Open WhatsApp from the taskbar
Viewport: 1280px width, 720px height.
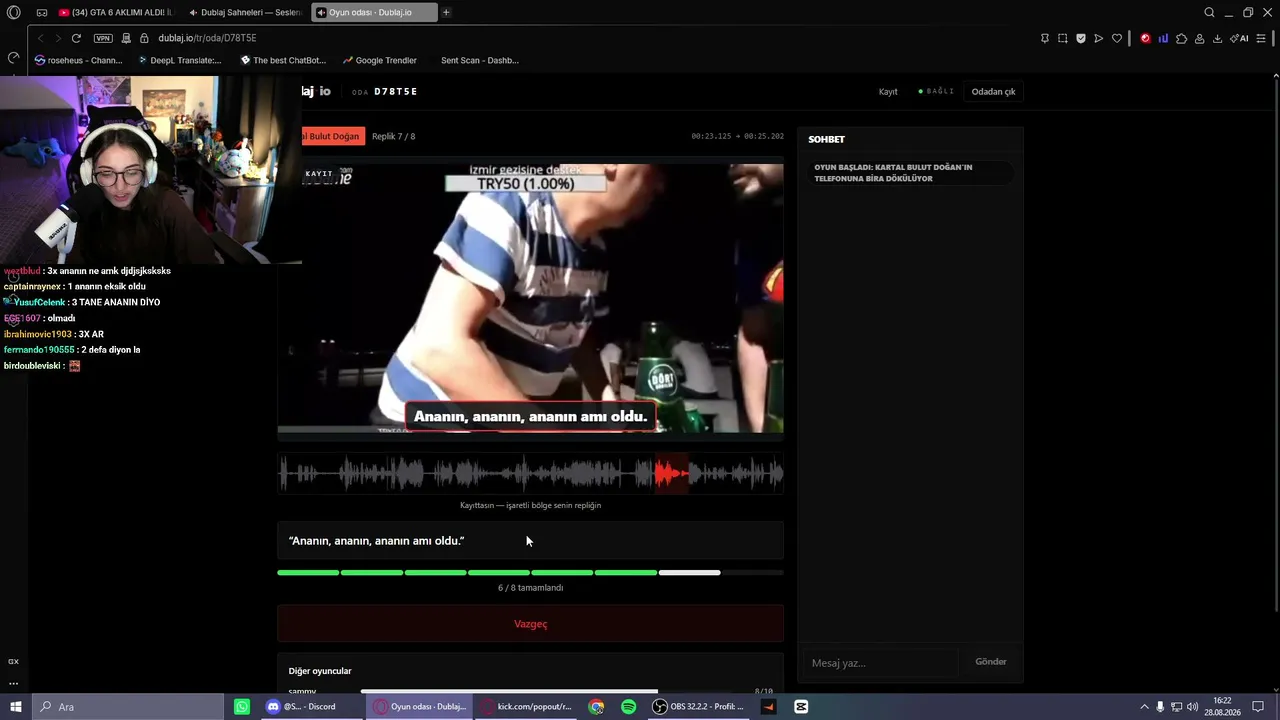pos(242,707)
